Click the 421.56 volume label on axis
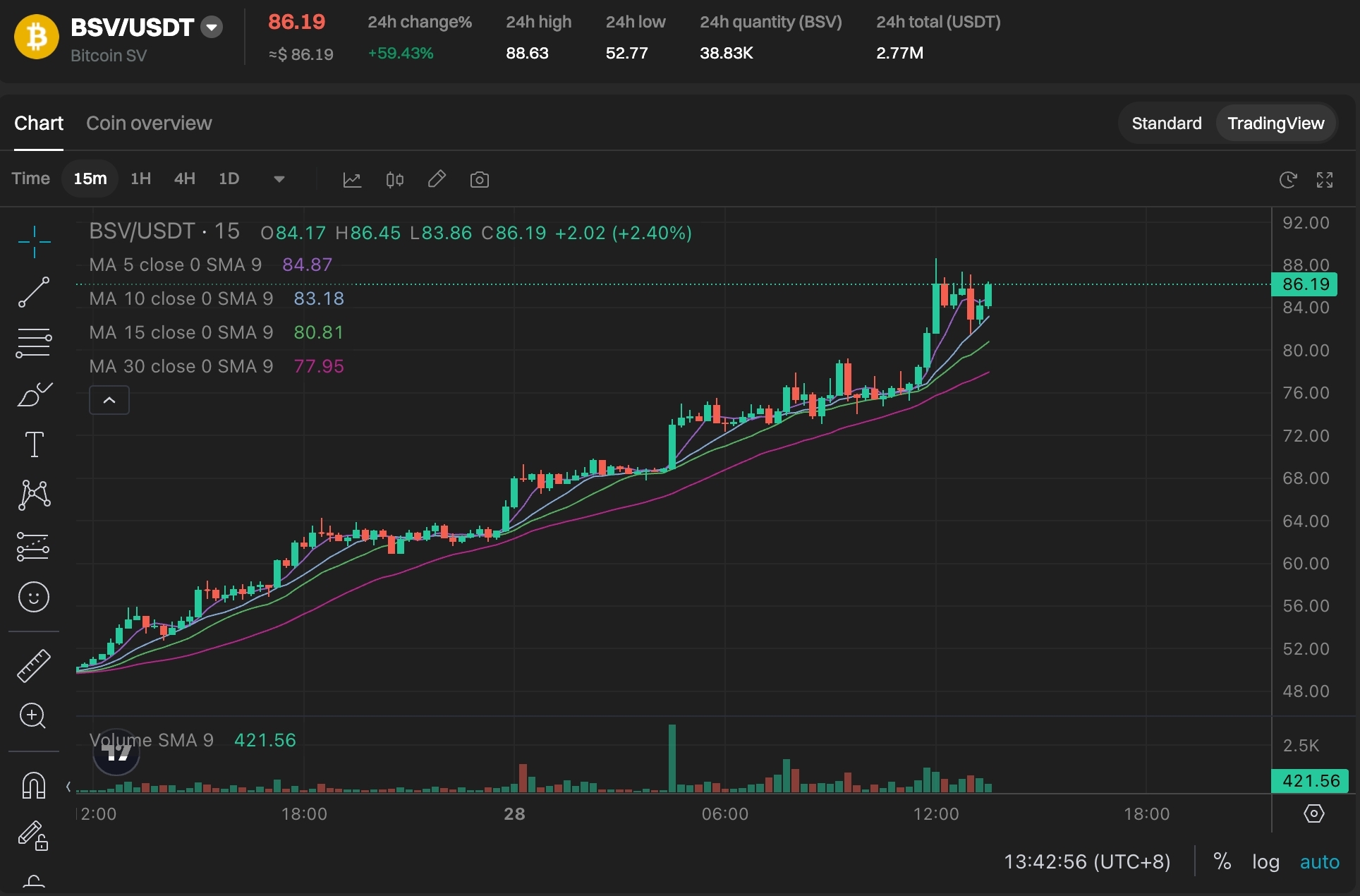This screenshot has width=1360, height=896. (x=1310, y=781)
